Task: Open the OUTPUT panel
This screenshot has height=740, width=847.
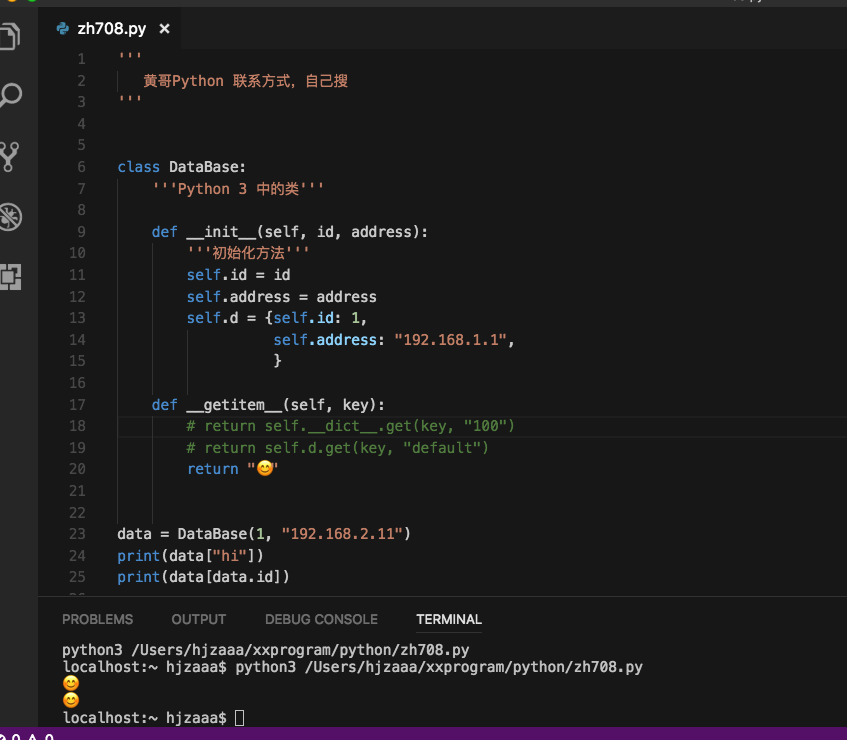Action: [x=198, y=620]
